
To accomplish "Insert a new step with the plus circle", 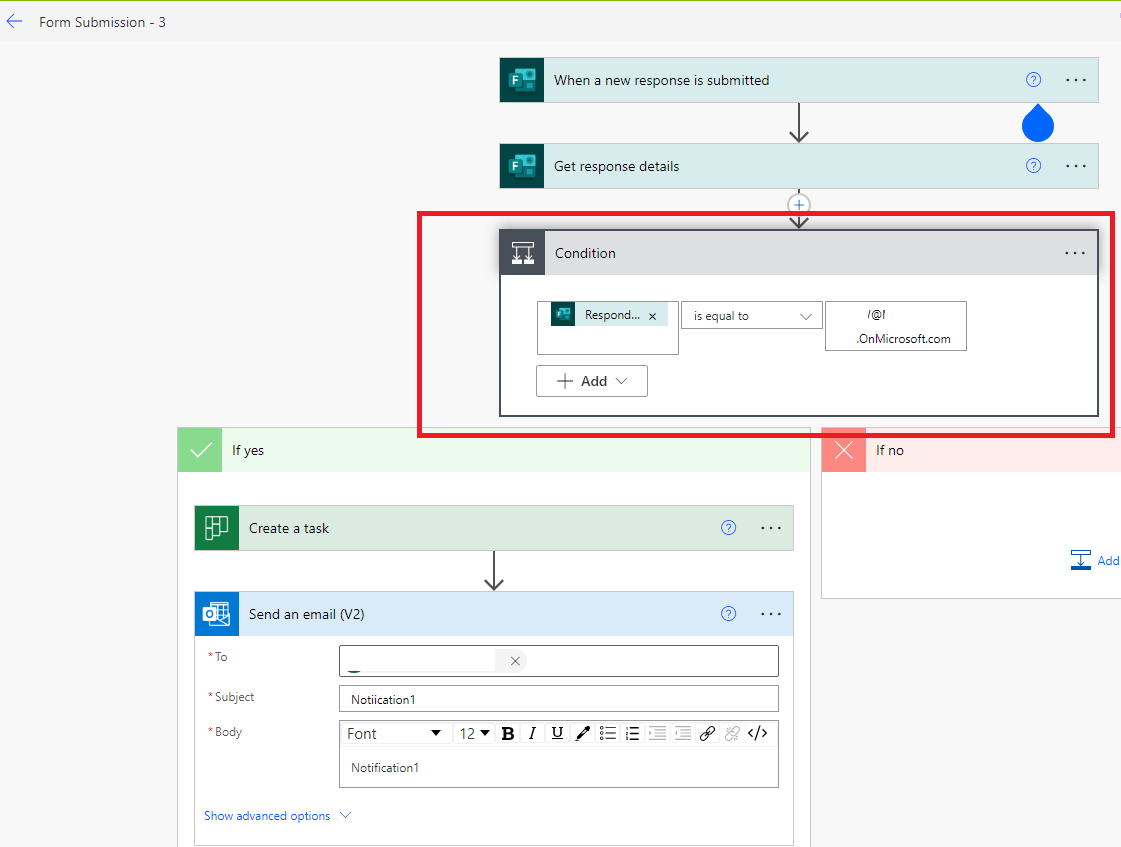I will coord(799,205).
